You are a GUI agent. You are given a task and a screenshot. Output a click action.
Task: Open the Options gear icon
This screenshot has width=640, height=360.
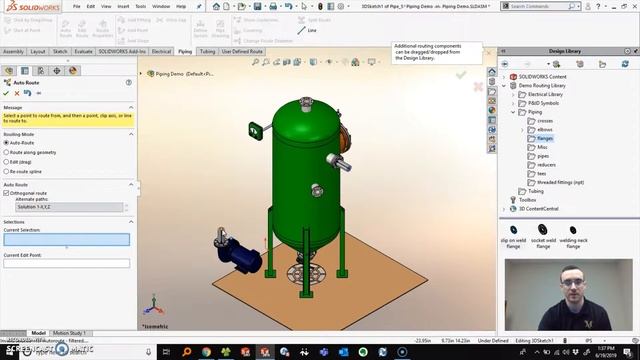(341, 6)
